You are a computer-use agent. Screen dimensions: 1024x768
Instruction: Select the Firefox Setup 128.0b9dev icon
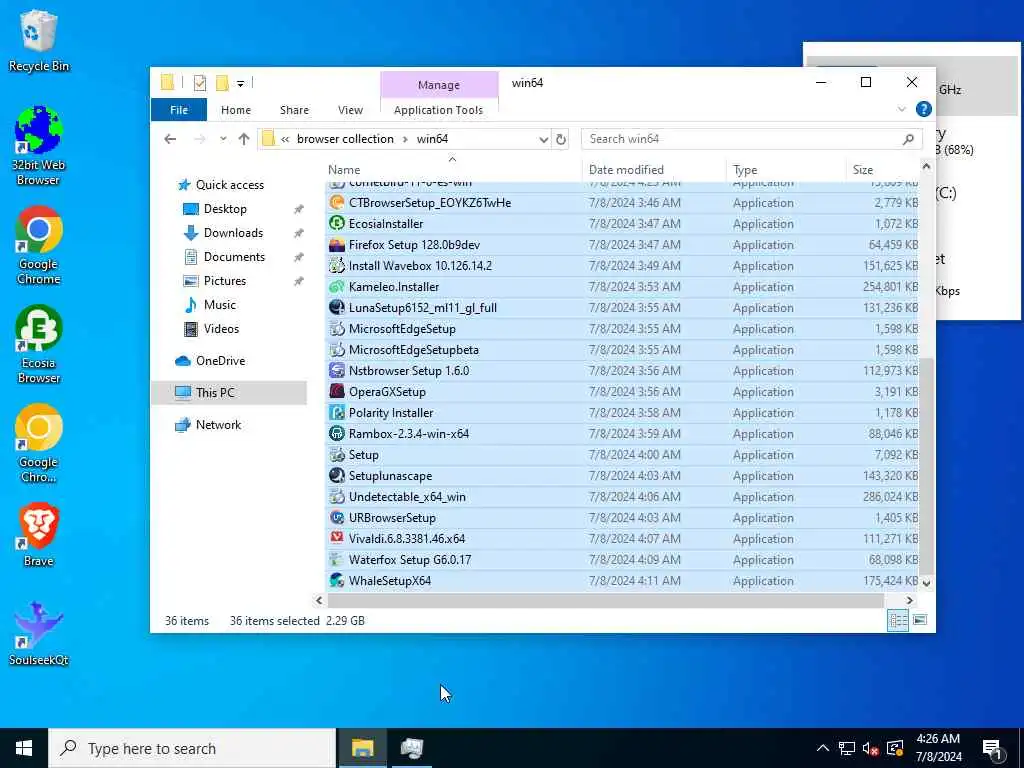336,245
